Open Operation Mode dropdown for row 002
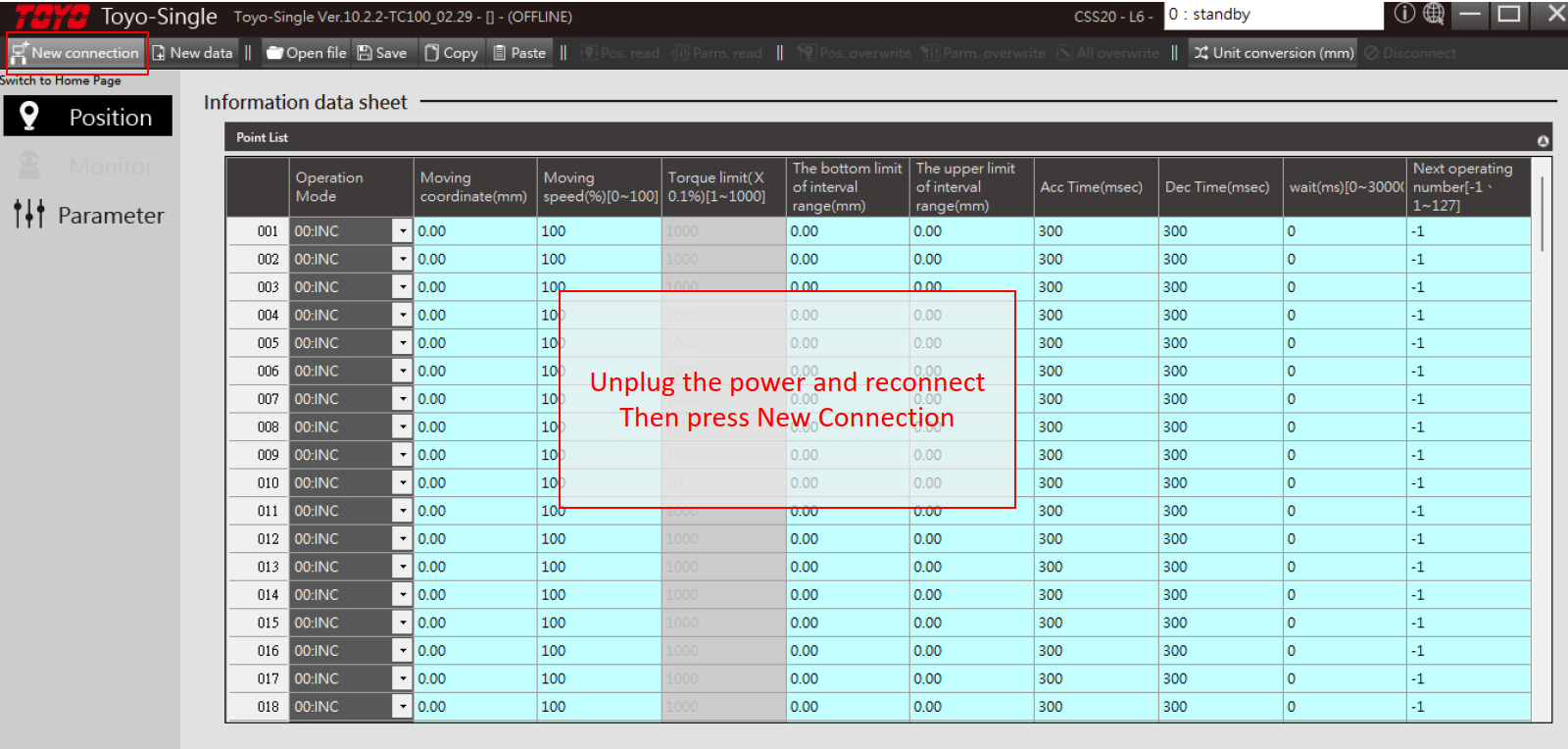 click(402, 259)
